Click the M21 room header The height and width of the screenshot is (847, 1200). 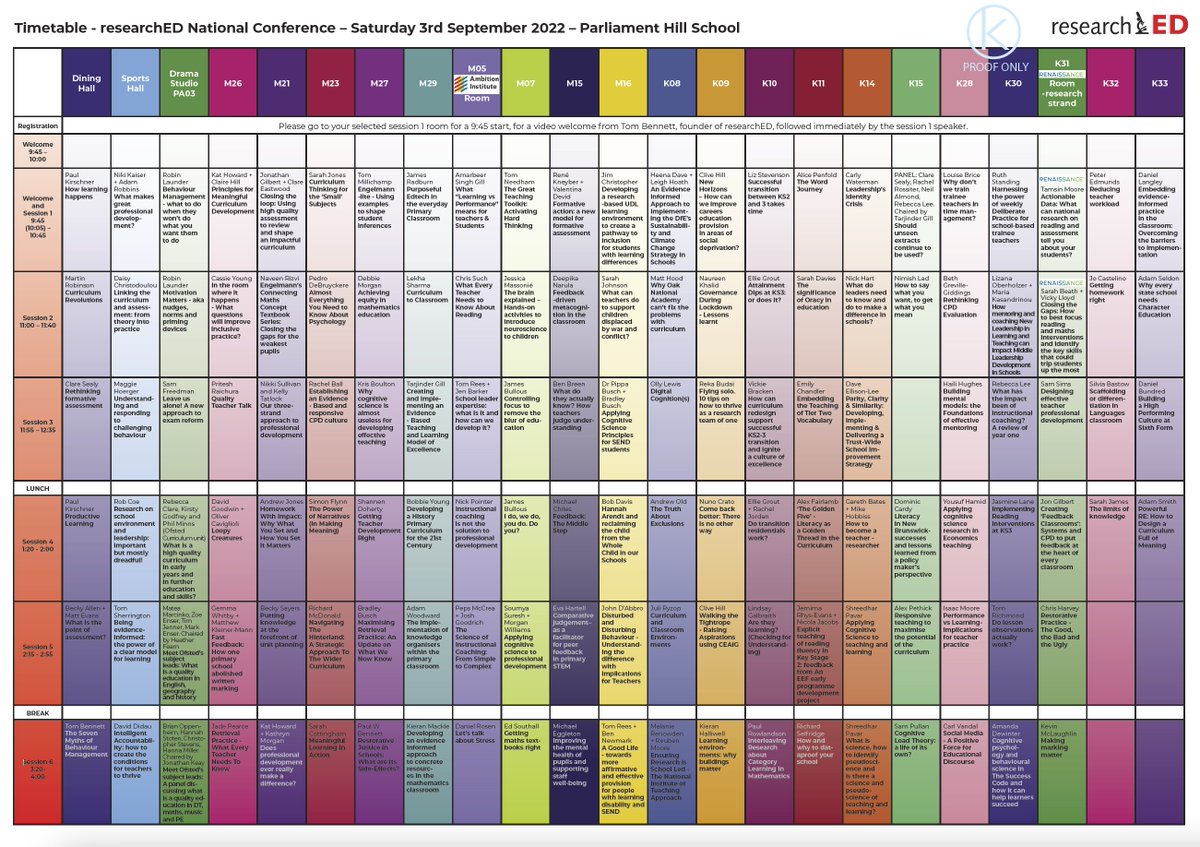pyautogui.click(x=282, y=83)
